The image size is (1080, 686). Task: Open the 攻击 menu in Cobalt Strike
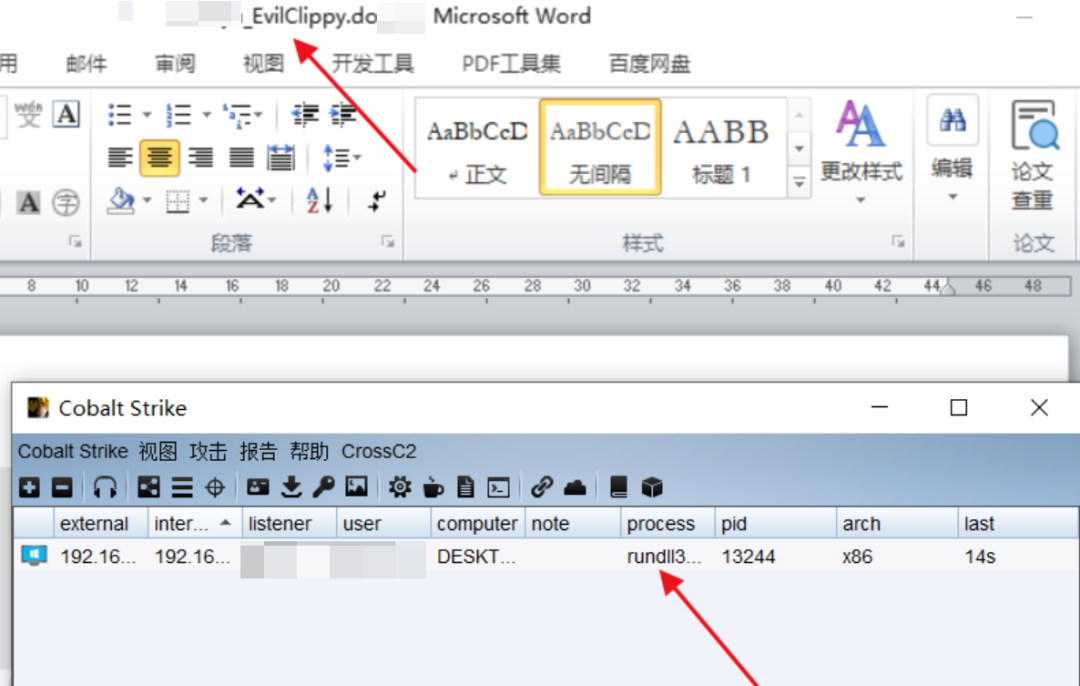208,451
